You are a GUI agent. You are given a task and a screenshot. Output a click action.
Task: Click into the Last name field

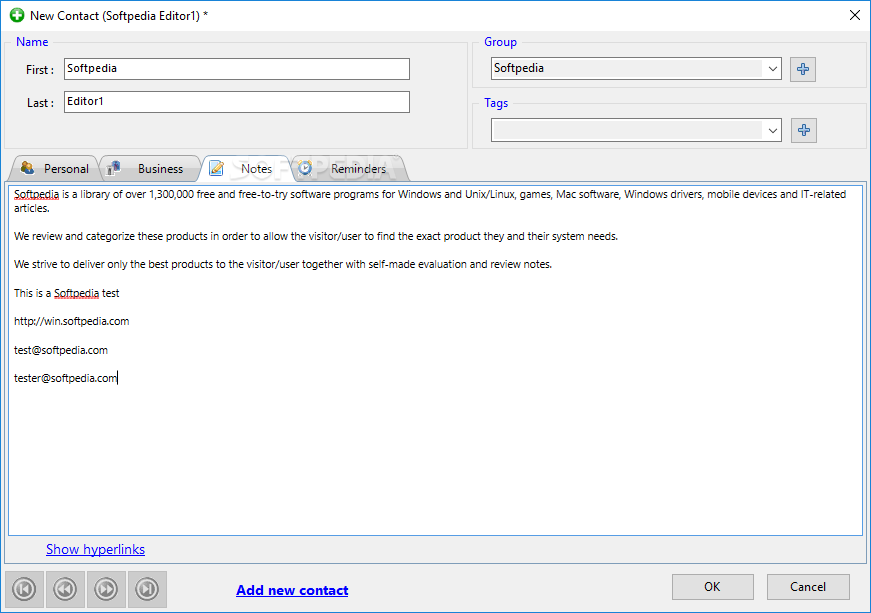point(237,102)
